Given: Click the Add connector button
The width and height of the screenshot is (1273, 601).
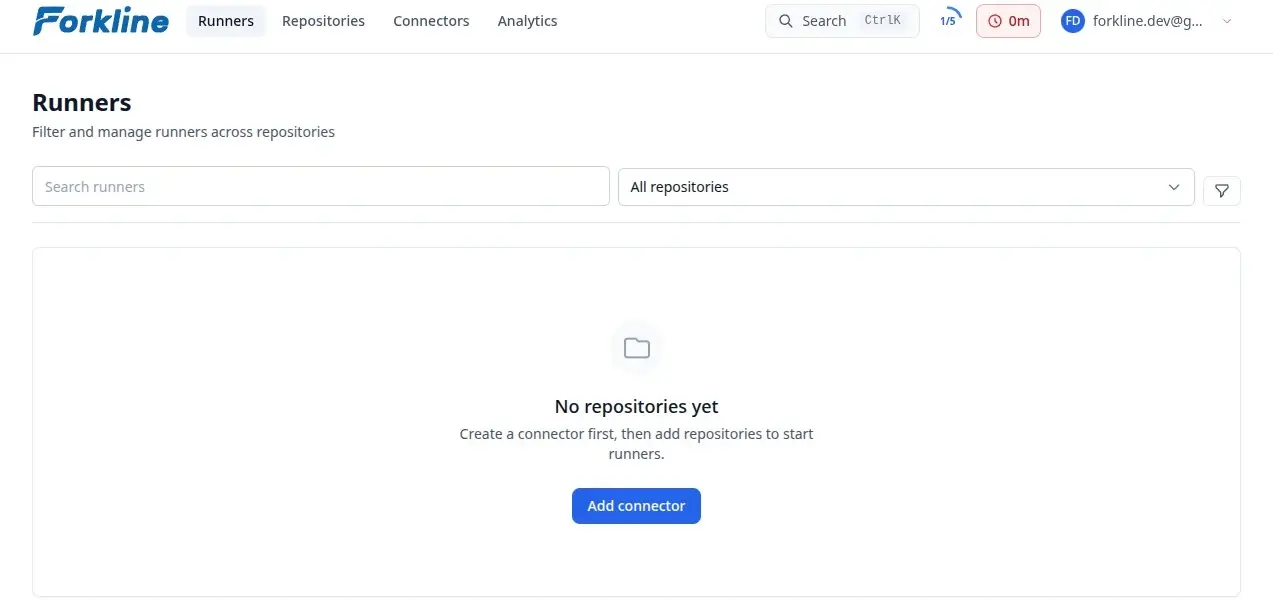Looking at the screenshot, I should 636,506.
